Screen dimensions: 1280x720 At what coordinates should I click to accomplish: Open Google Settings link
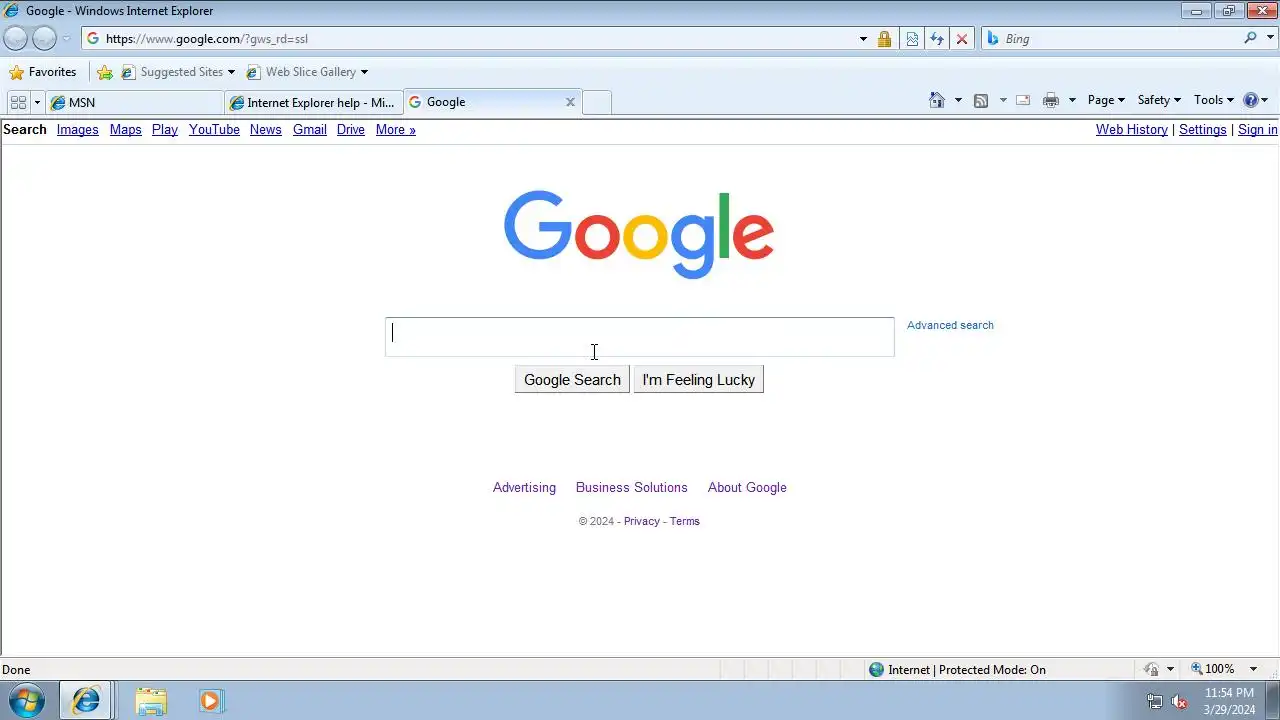pos(1202,130)
